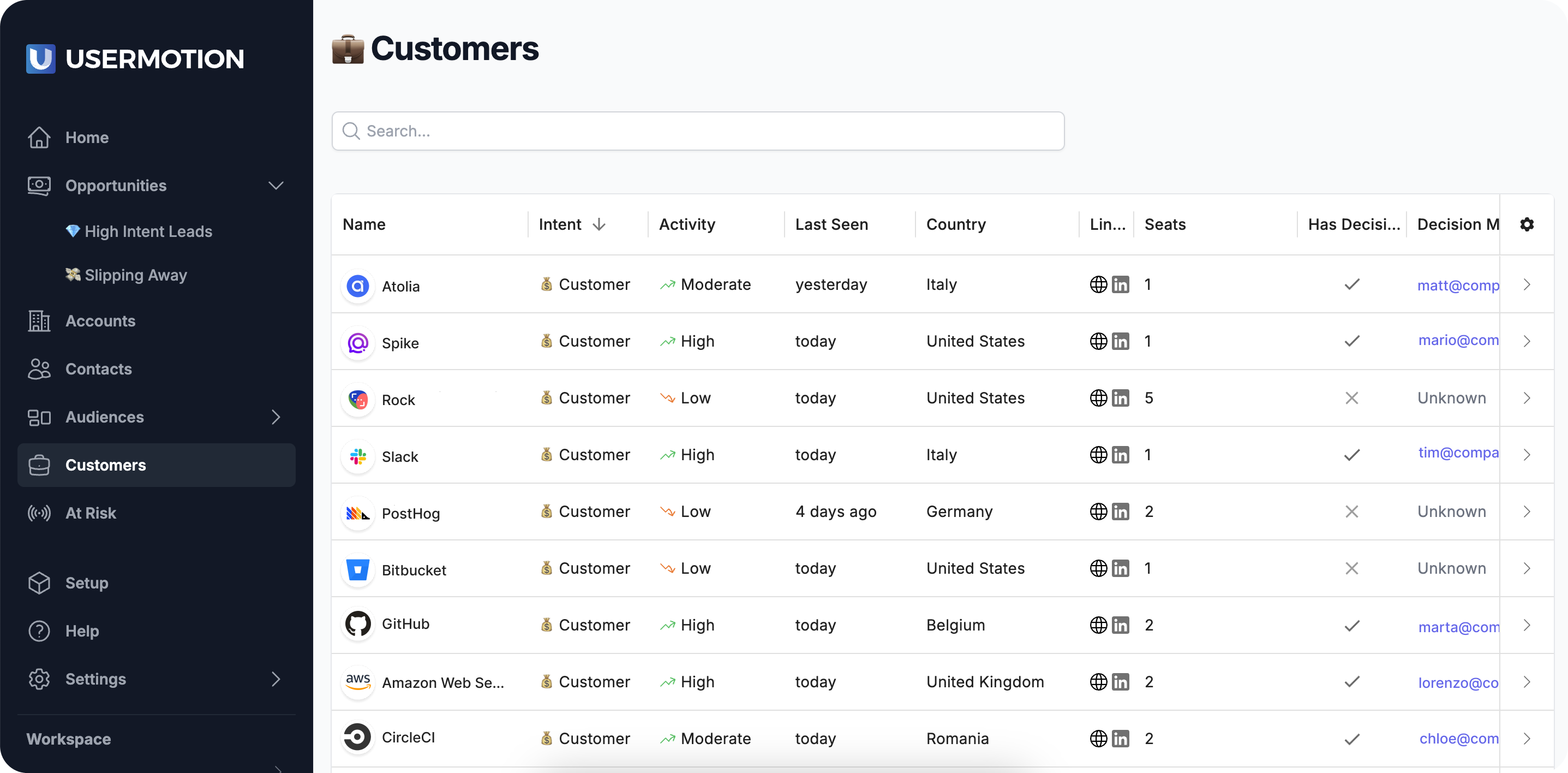This screenshot has width=1568, height=773.
Task: Open the At Risk section
Action: click(x=90, y=513)
